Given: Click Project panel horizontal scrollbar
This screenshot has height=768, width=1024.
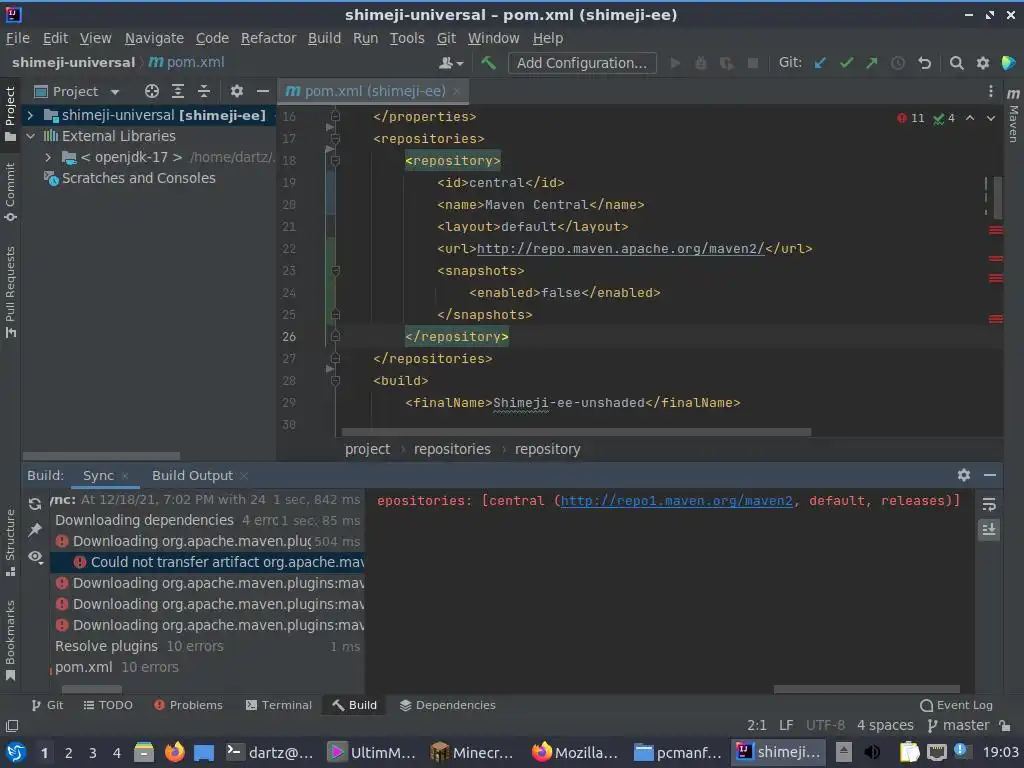Looking at the screenshot, I should pos(101,456).
